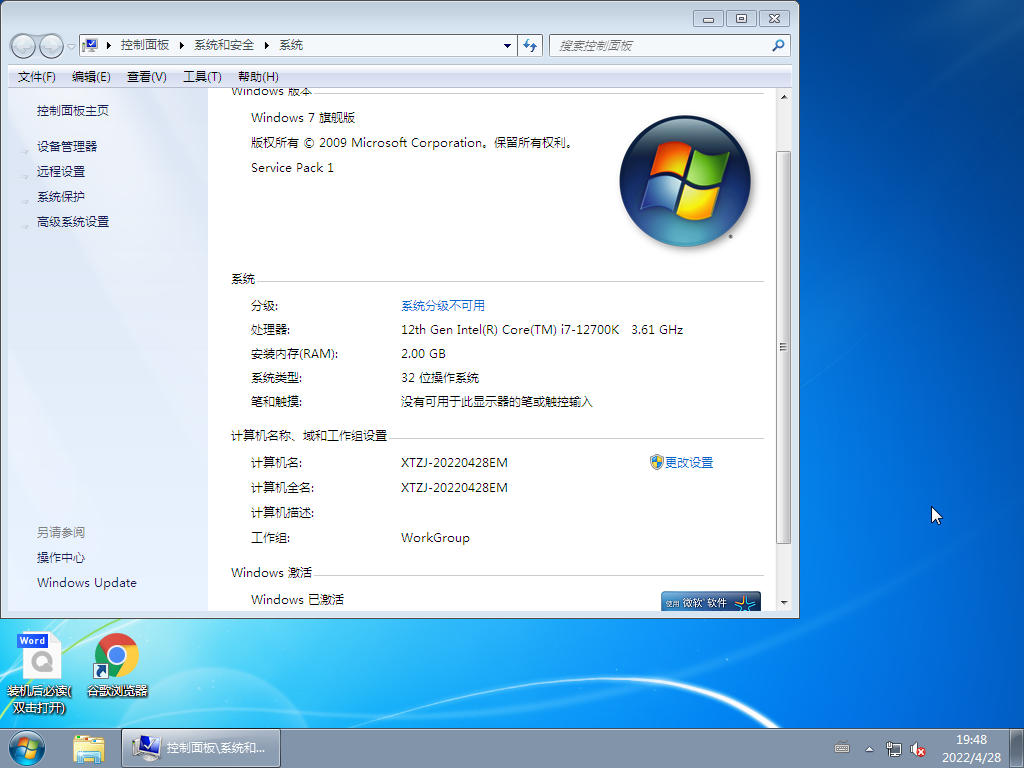Image resolution: width=1024 pixels, height=768 pixels.
Task: Select the keyboard input icon in the tray
Action: pos(841,747)
